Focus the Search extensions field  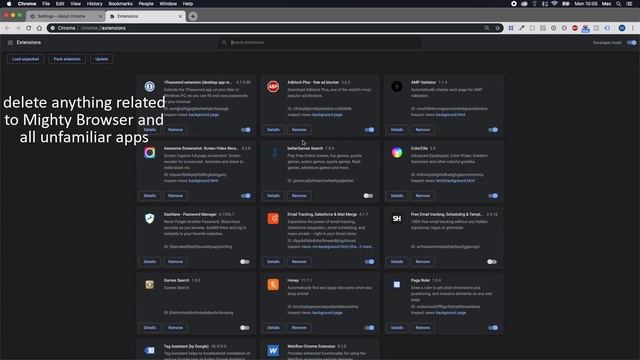tap(320, 42)
